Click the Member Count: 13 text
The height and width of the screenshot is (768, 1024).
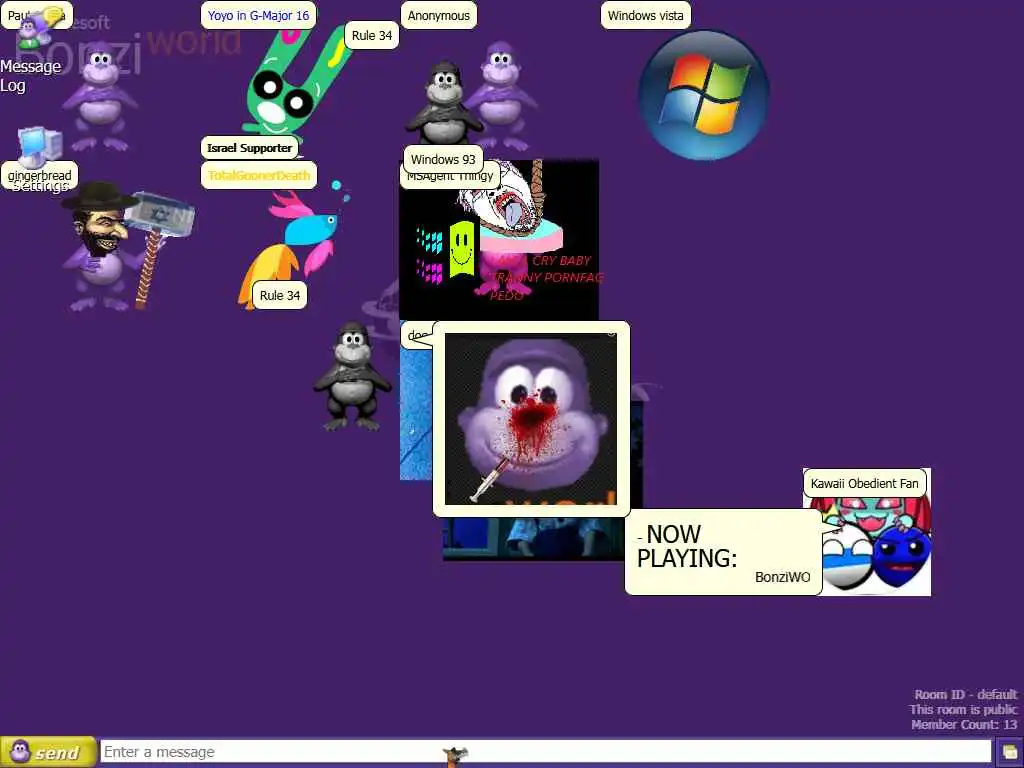tap(964, 724)
